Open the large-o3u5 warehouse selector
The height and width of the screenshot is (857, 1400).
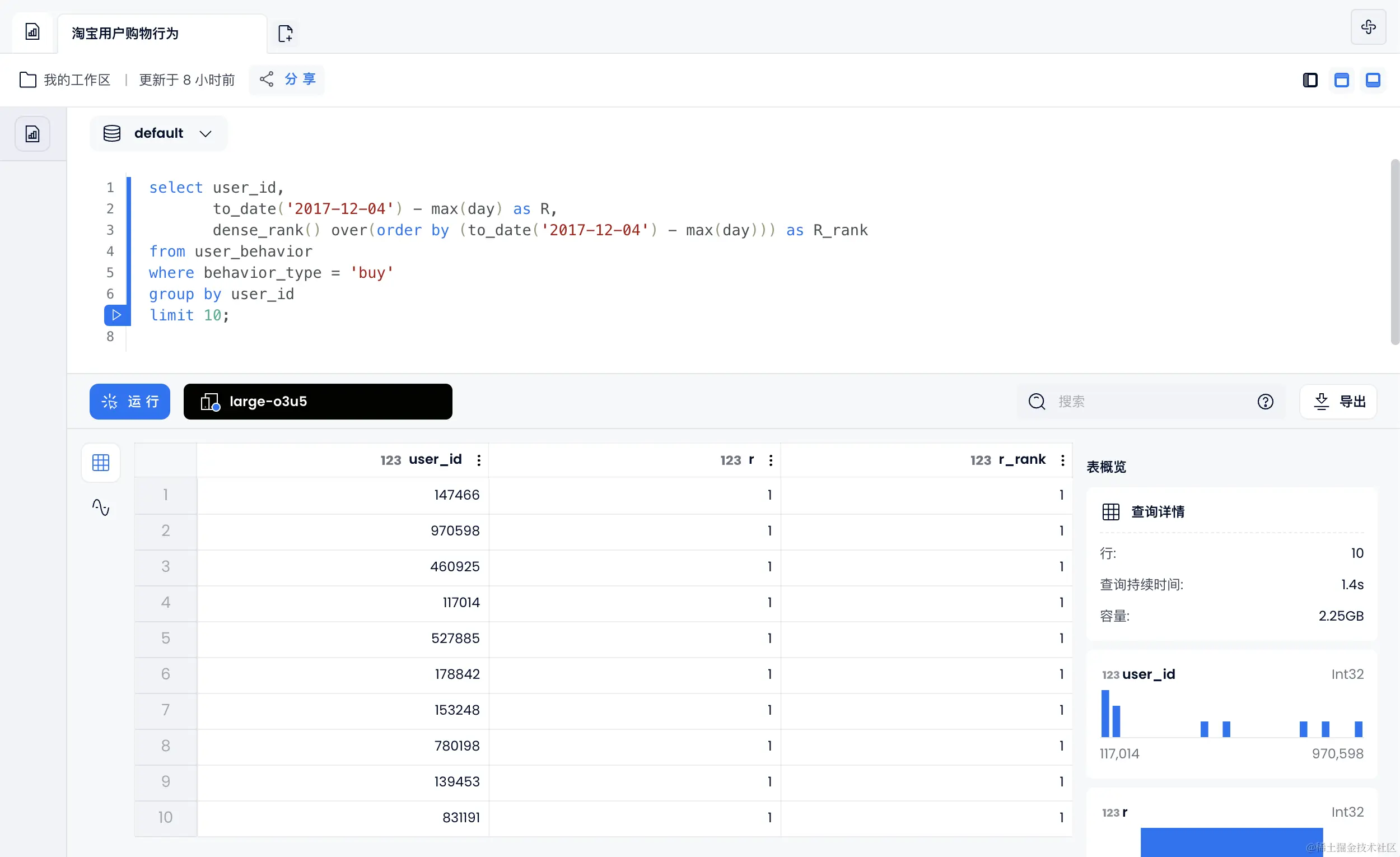tap(318, 402)
